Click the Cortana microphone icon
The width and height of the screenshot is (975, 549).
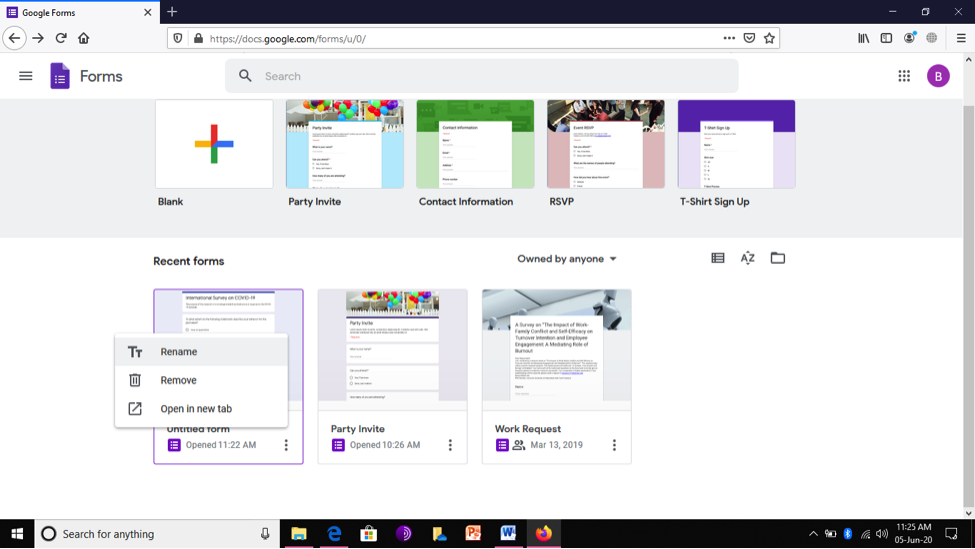265,534
